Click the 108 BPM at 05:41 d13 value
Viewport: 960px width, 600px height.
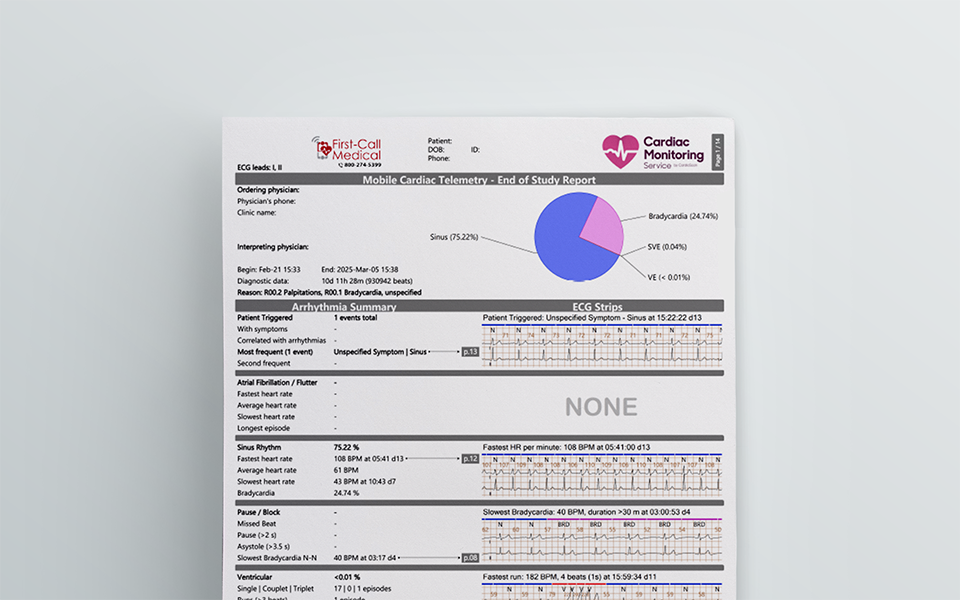pos(369,459)
